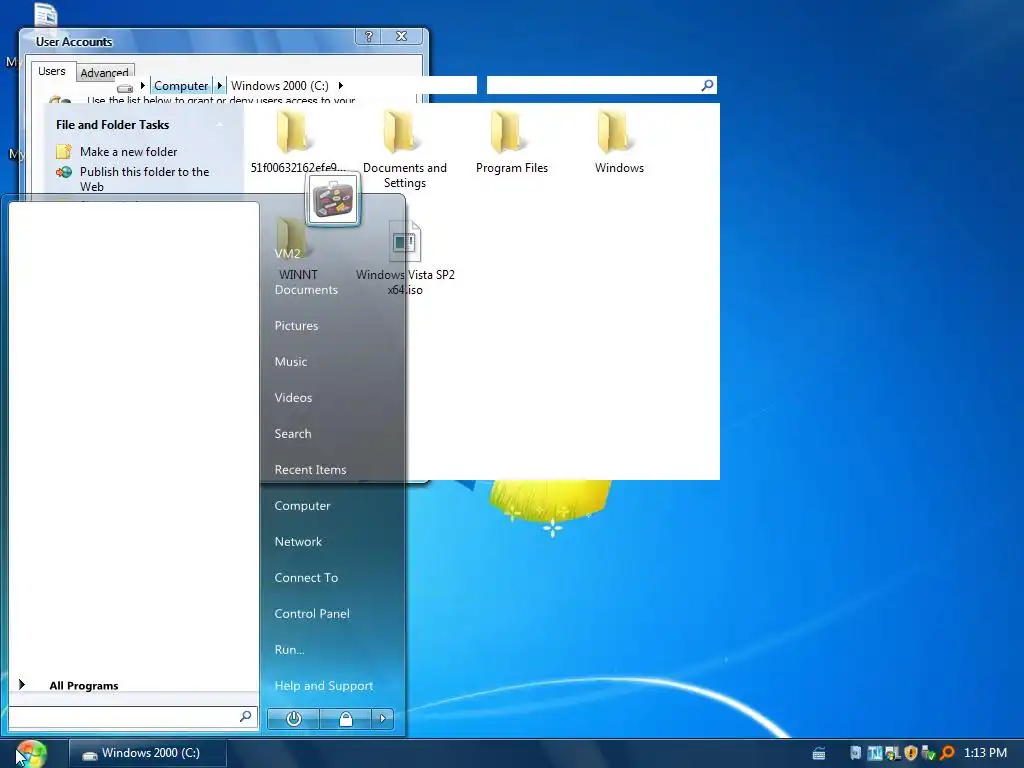Open Network from the Start menu
Screen dimensions: 1024x768
tap(298, 541)
